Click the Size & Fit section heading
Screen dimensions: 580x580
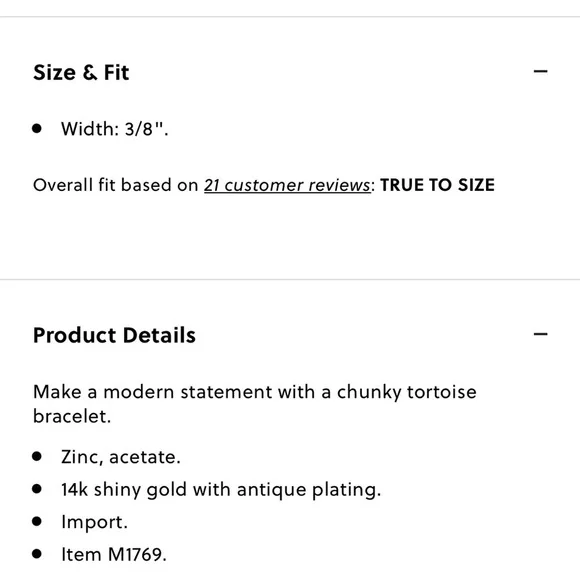[x=81, y=72]
